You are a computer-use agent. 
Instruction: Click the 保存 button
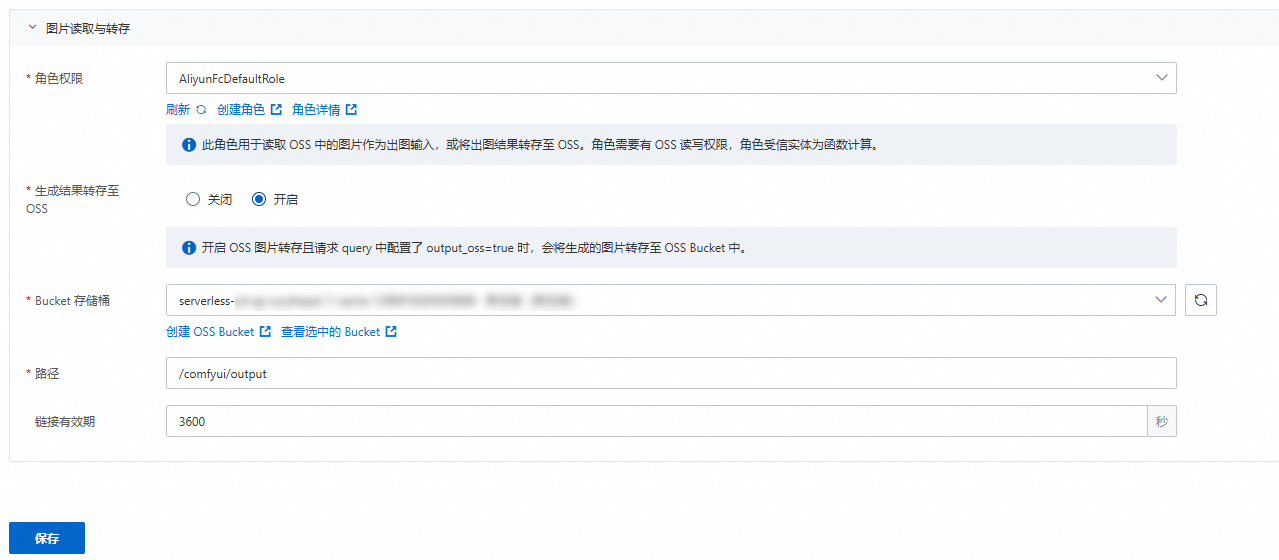pos(47,538)
